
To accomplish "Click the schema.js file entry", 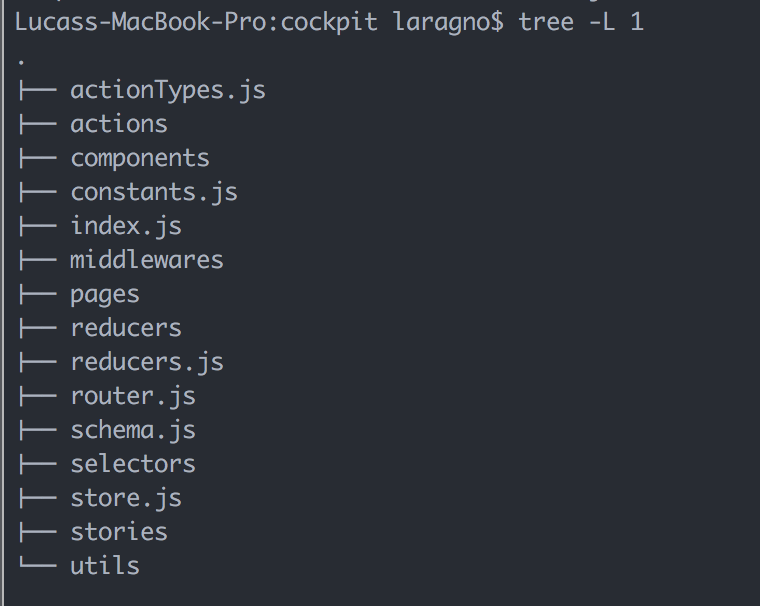I will (x=133, y=431).
